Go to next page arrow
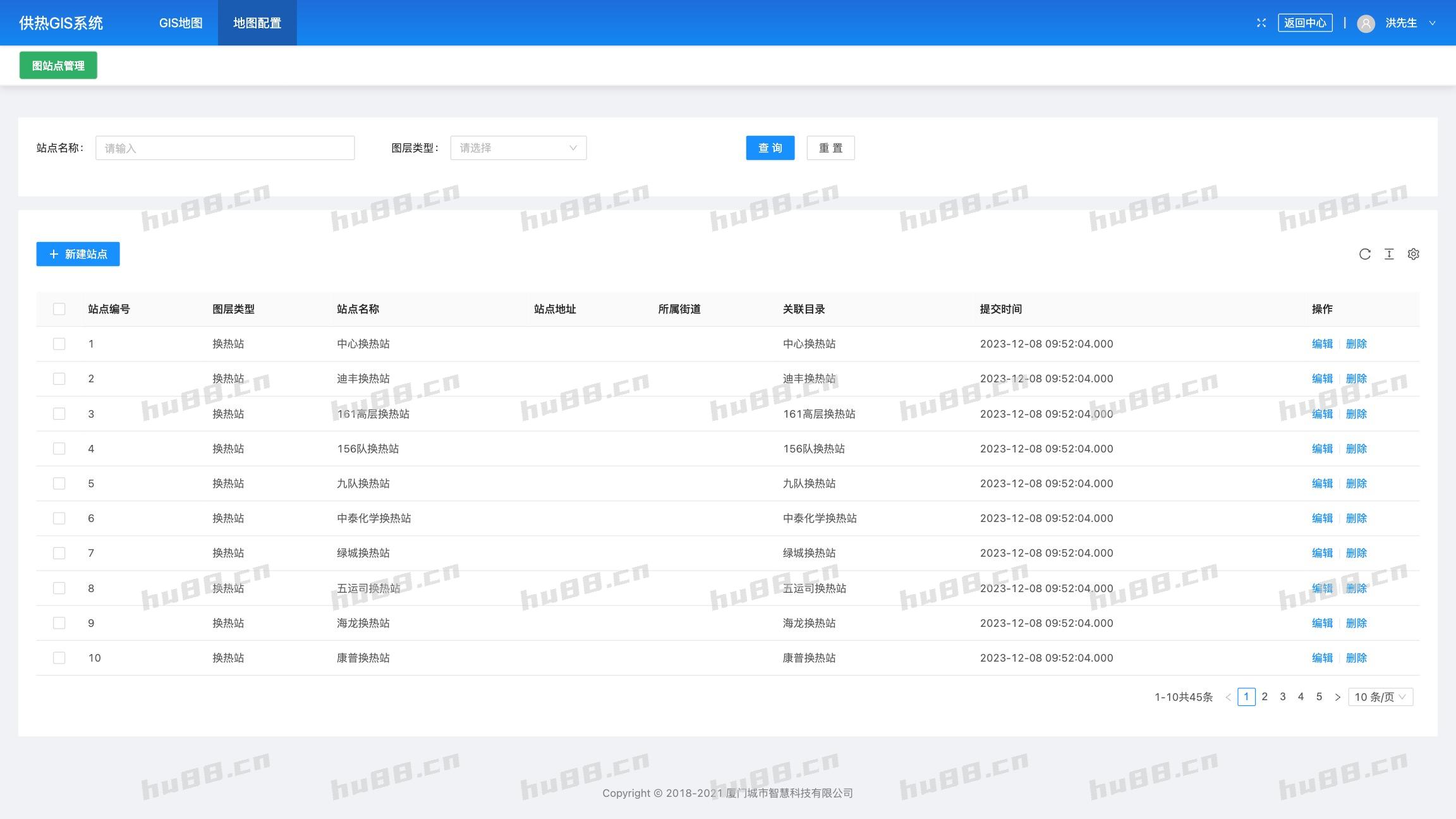 tap(1337, 697)
